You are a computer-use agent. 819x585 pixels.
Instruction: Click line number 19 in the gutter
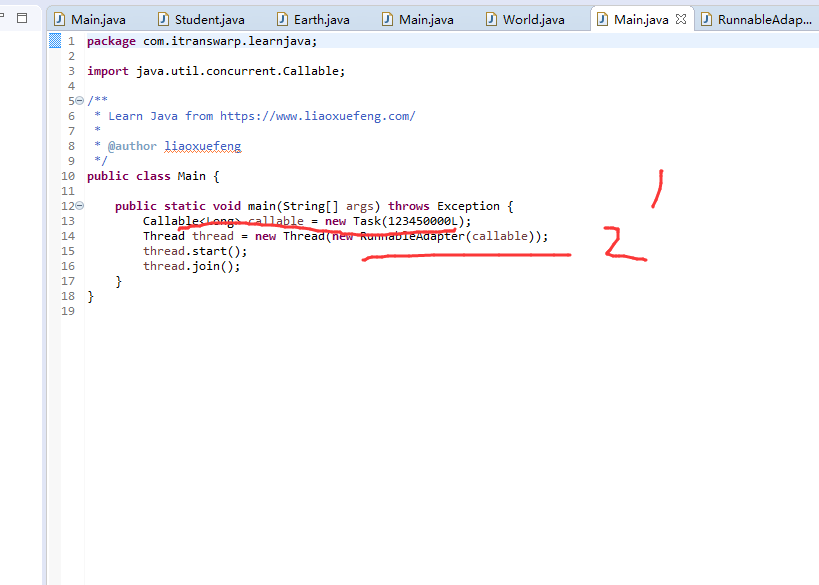point(68,311)
